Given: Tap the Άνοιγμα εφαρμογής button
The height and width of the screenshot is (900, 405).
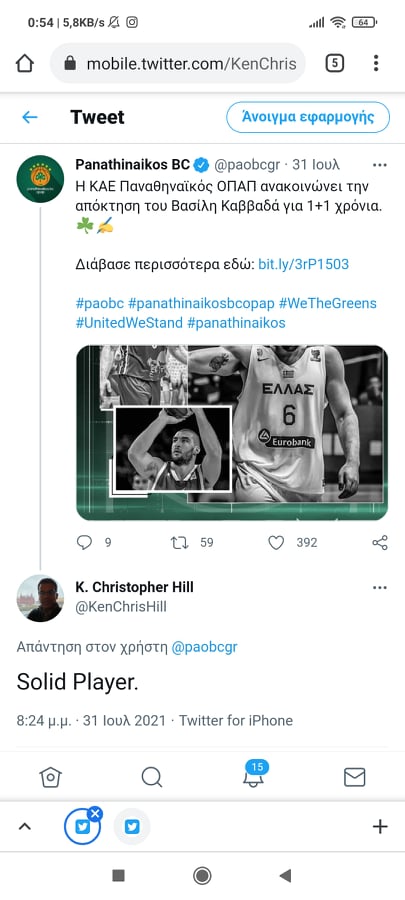Looking at the screenshot, I should [308, 118].
